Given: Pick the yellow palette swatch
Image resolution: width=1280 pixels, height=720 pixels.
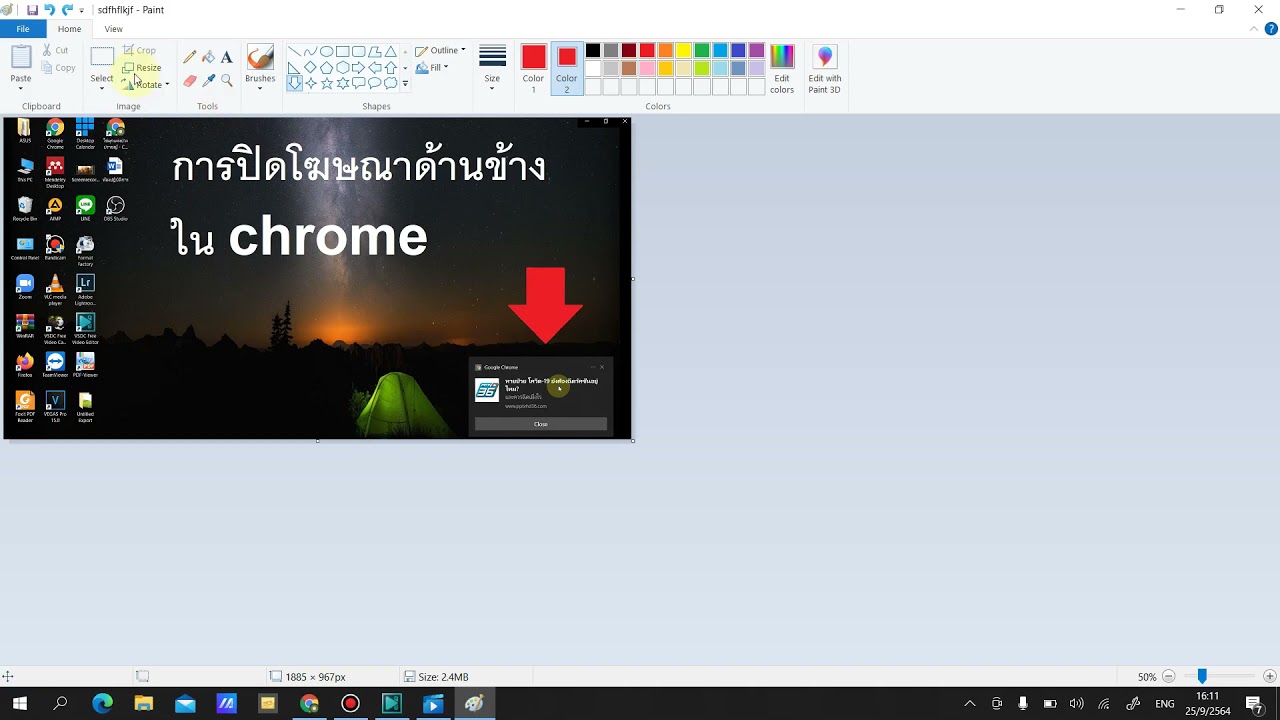Looking at the screenshot, I should 683,51.
